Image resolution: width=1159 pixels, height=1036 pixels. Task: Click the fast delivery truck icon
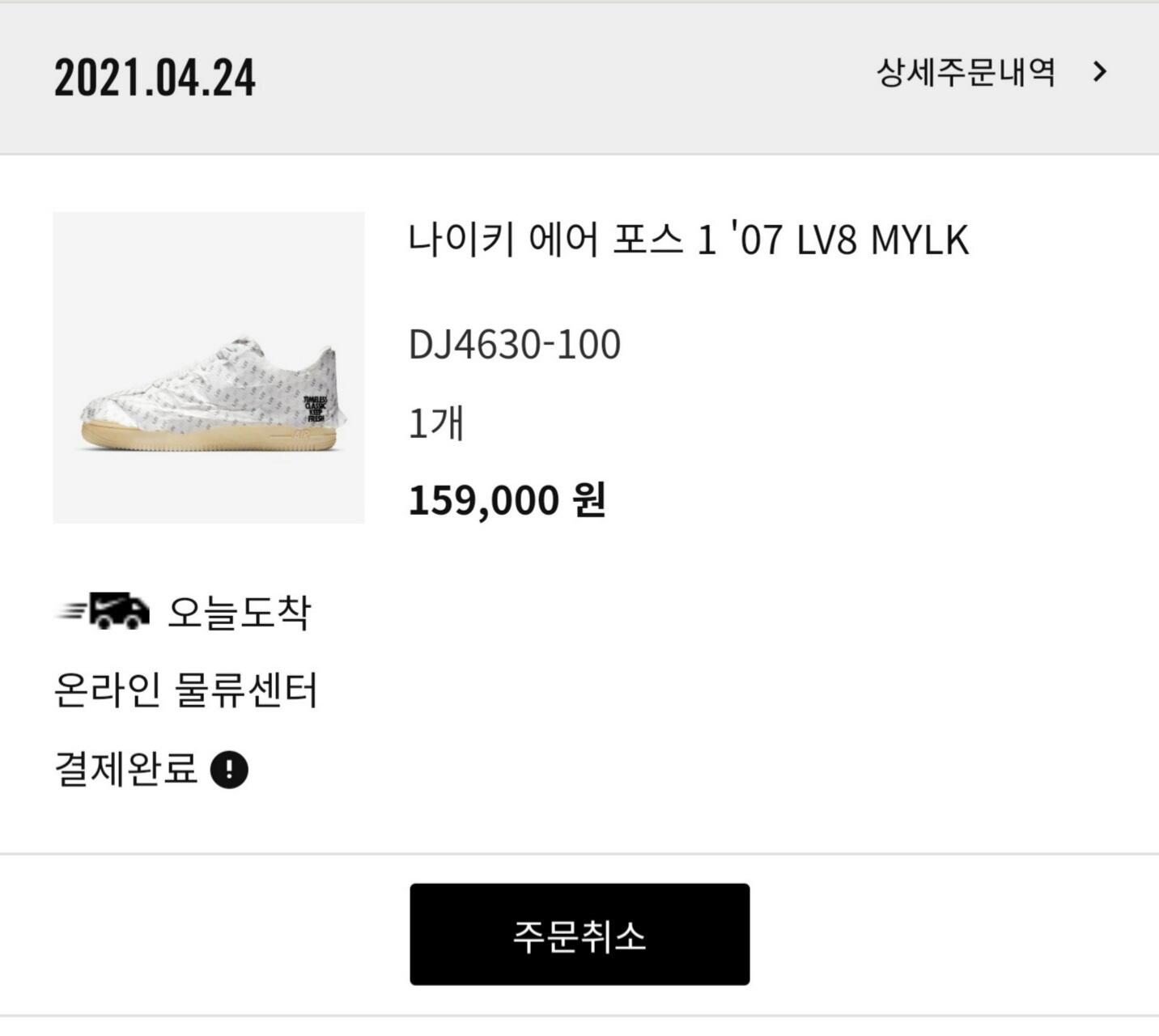119,611
